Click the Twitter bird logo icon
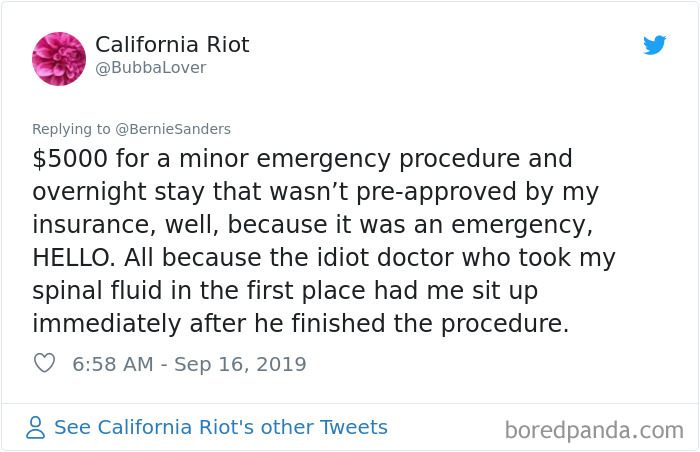Viewport: 700px width, 452px height. coord(654,45)
